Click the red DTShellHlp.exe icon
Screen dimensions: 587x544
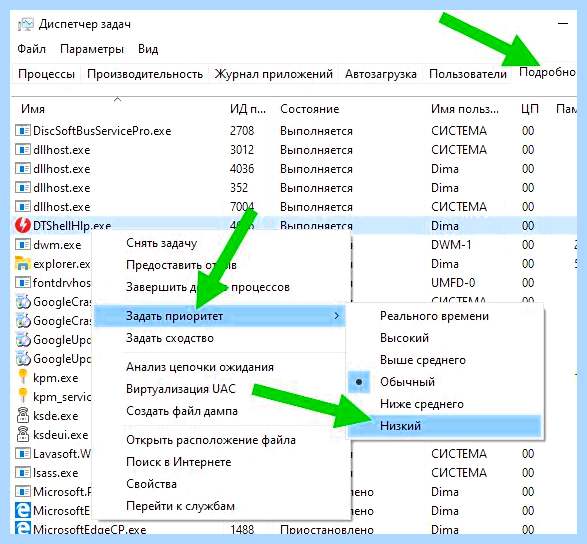(22, 225)
